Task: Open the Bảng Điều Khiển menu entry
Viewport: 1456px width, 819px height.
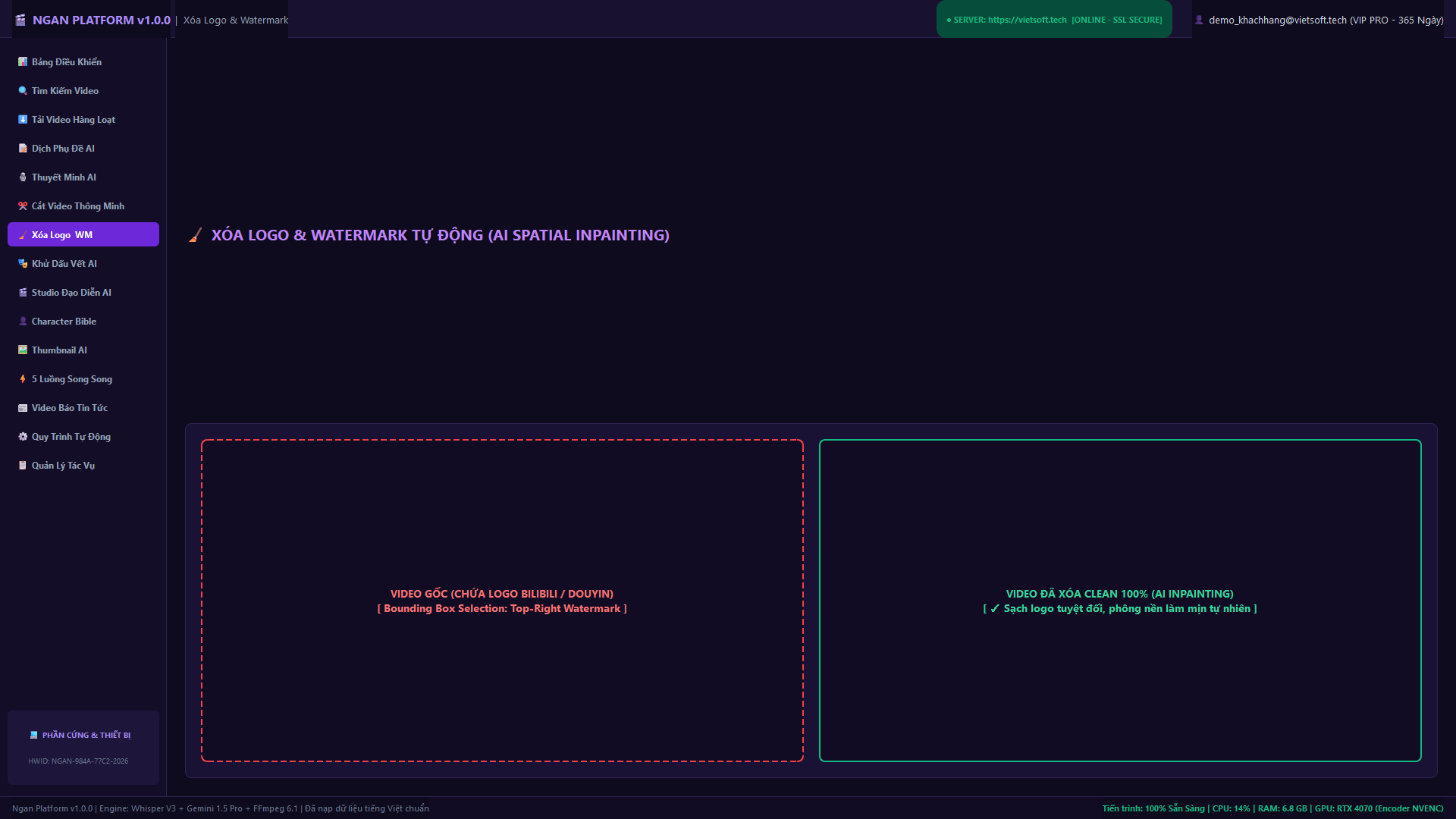Action: coord(83,62)
